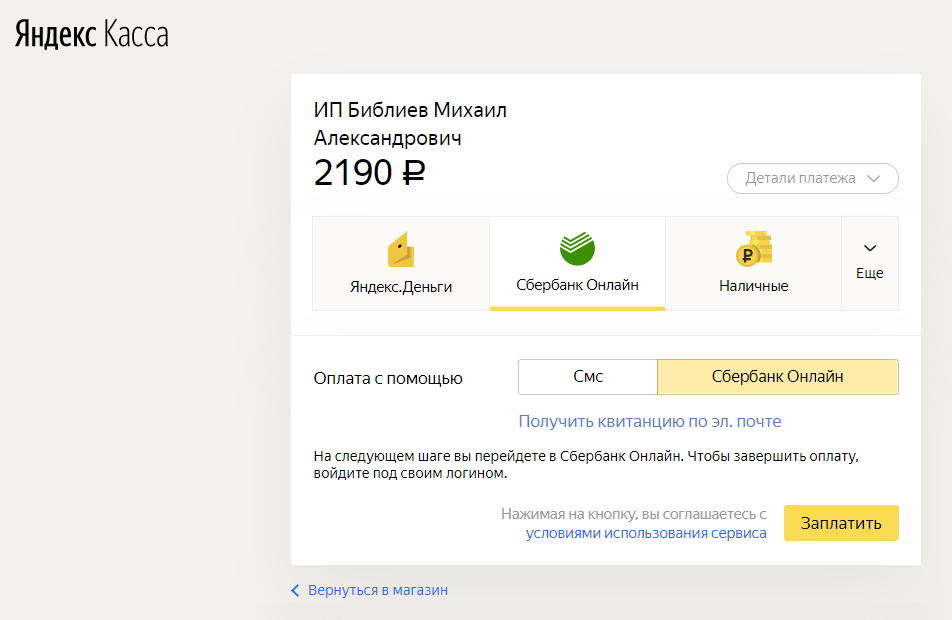Click the arrow in Детали платежа
Viewport: 952px width, 620px height.
[874, 179]
